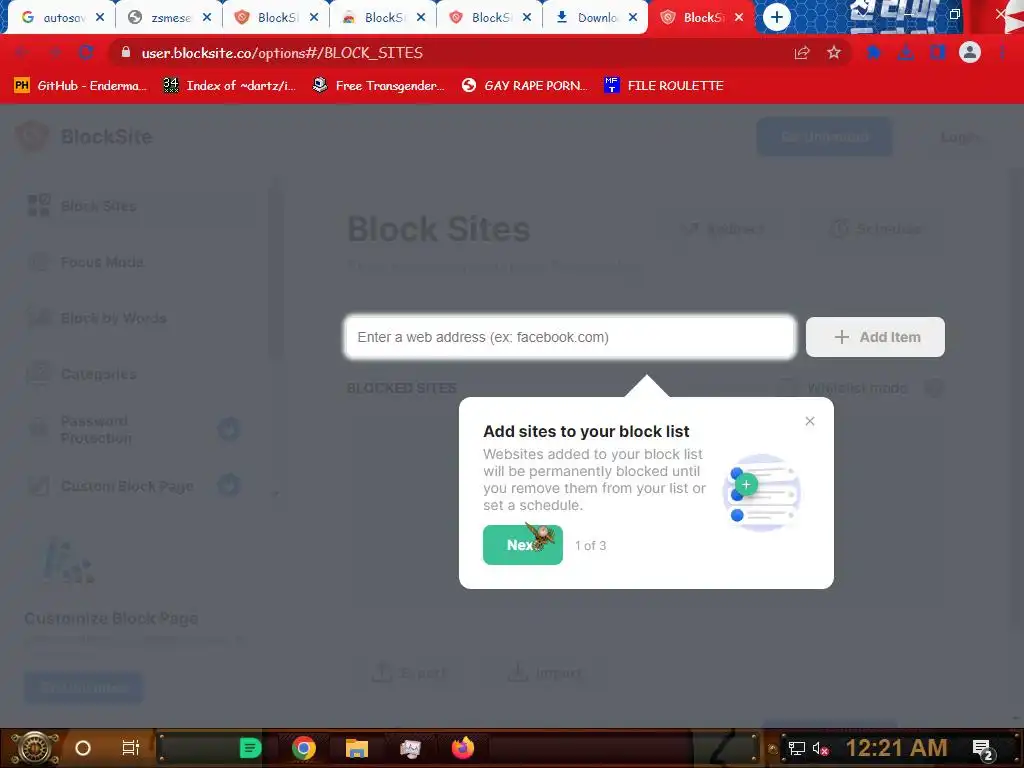Open the Start menu button

coord(34,748)
